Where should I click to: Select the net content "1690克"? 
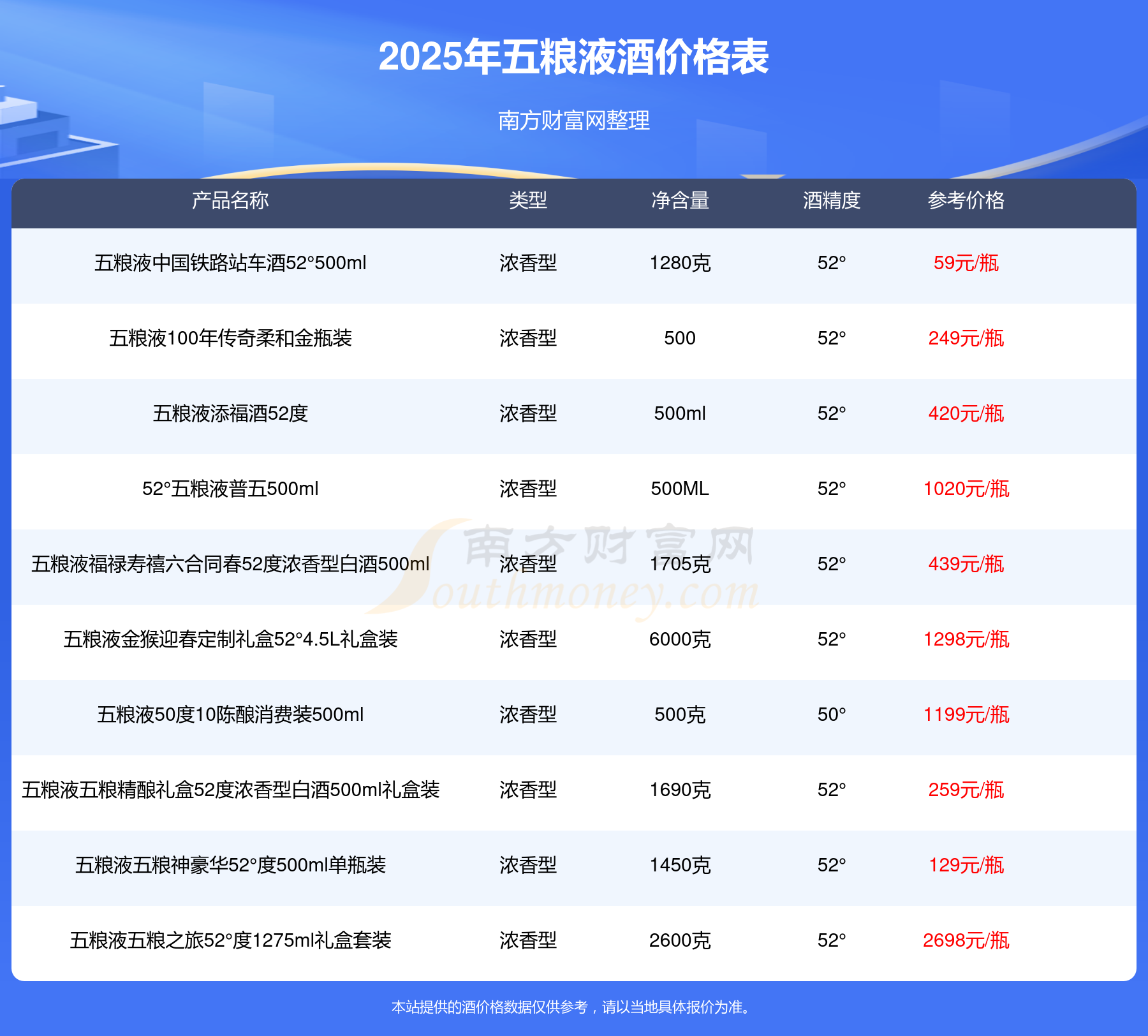(680, 790)
